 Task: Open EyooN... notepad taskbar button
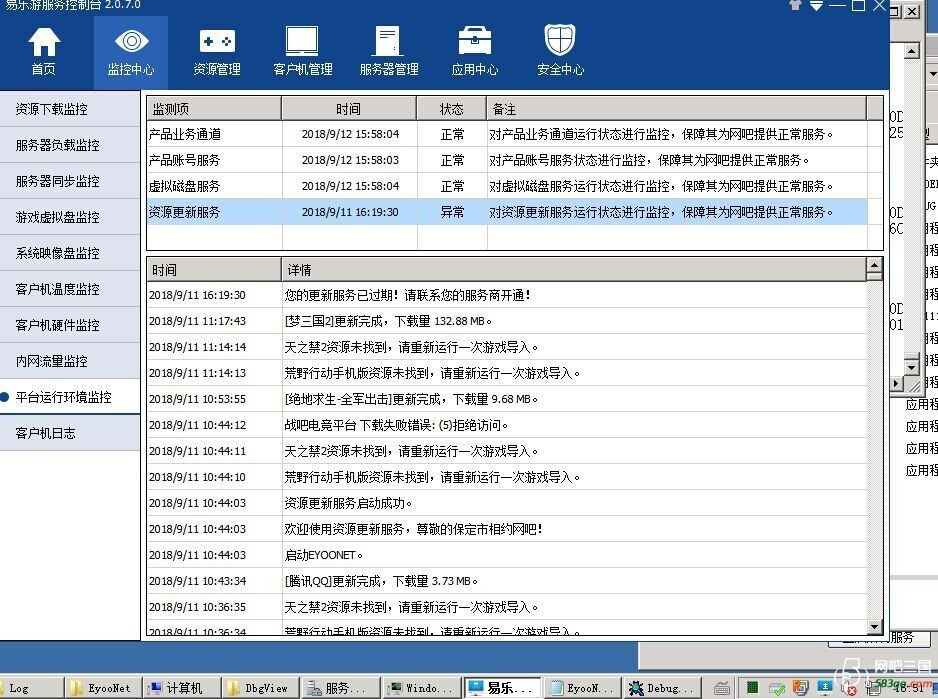point(582,688)
